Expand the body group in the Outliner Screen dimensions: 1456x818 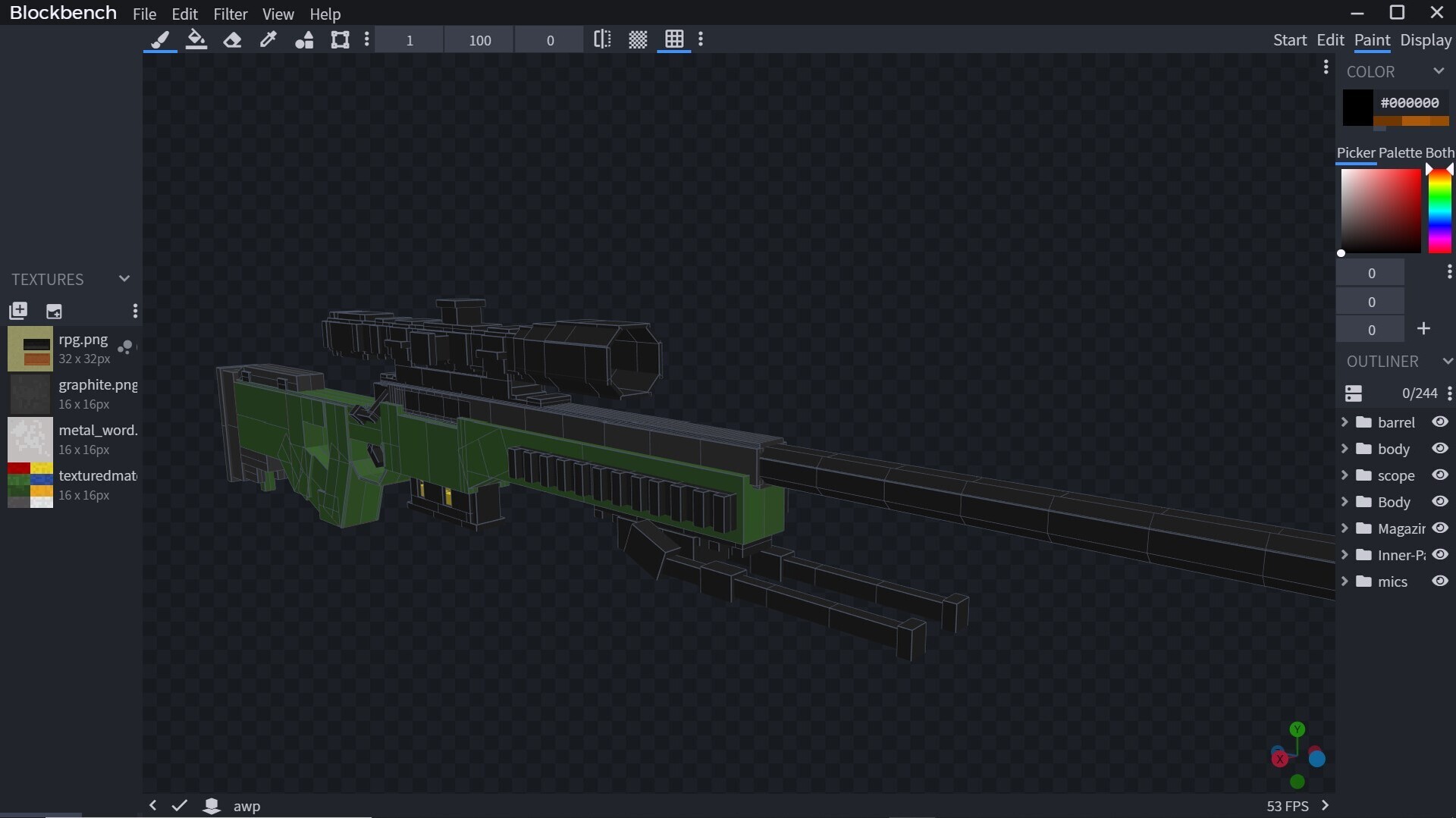click(1346, 449)
